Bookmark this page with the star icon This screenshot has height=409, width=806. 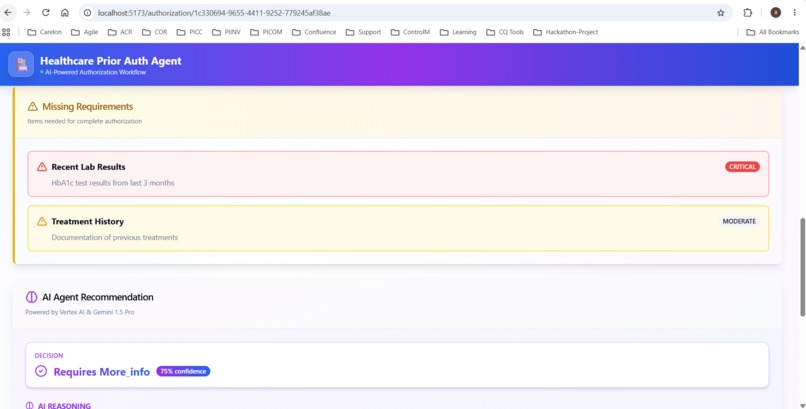[721, 13]
